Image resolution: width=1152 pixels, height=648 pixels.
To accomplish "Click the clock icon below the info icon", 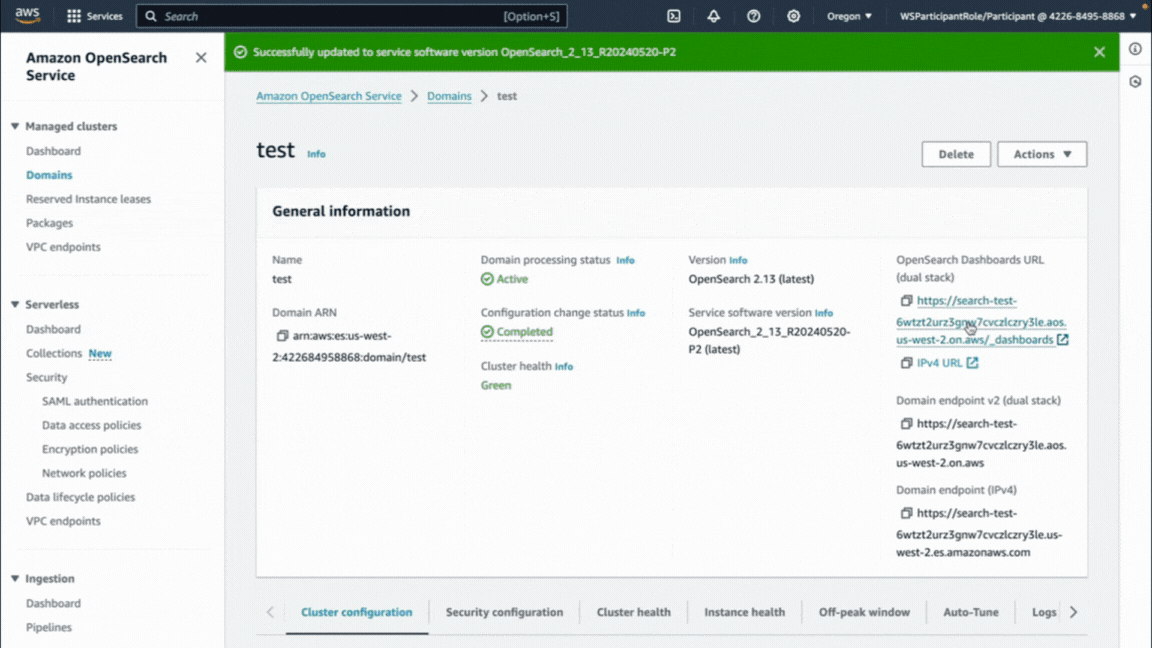I will [x=1135, y=82].
